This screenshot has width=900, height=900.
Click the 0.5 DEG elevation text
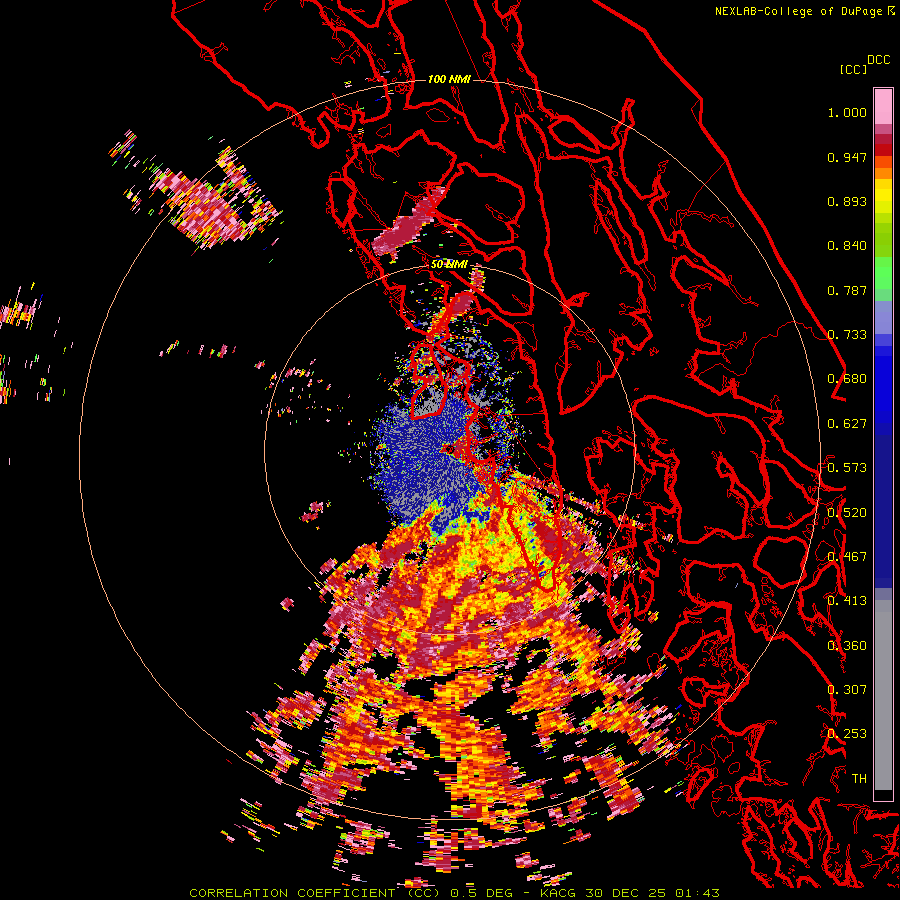pos(481,893)
